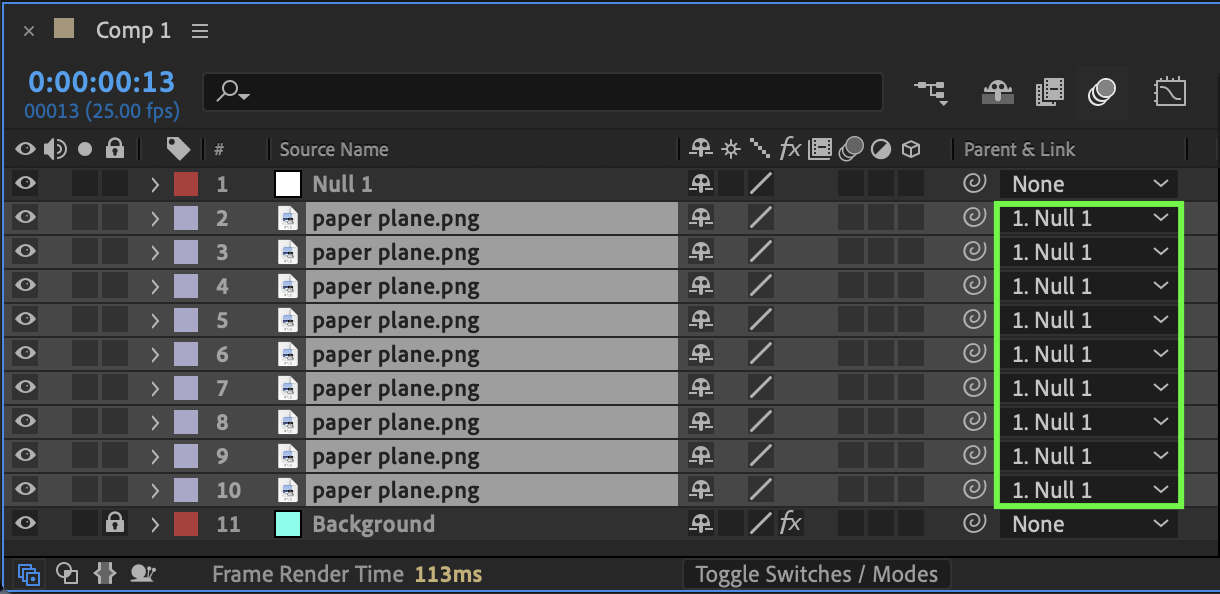Screen dimensions: 1220x594
Task: Hide the Null 1 layer
Action: pyautogui.click(x=26, y=184)
